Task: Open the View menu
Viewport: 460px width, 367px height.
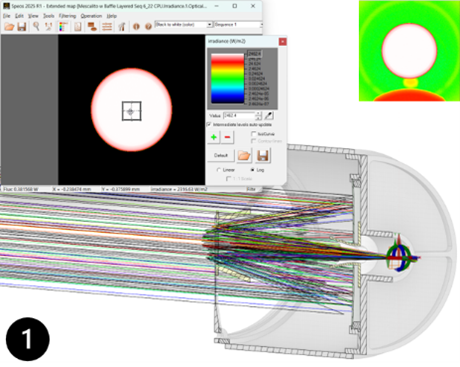Action: pos(33,16)
